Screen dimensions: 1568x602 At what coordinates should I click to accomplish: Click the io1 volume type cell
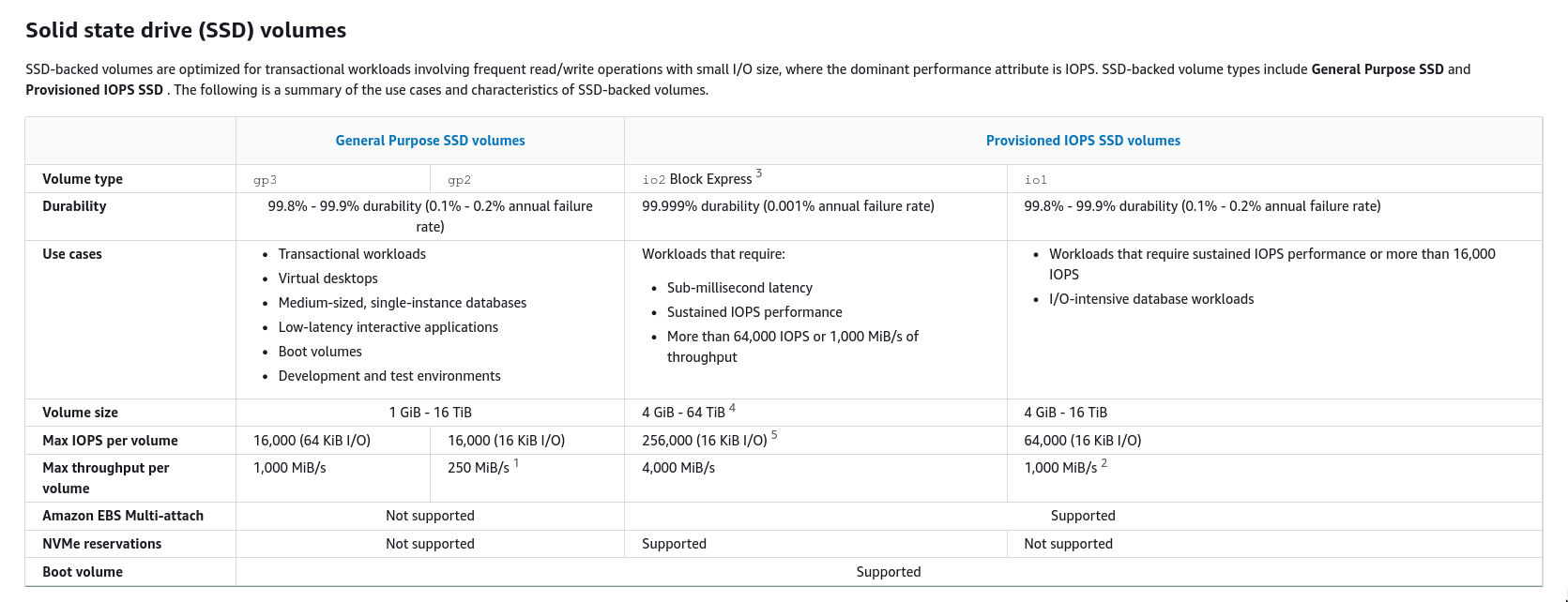pos(1035,179)
